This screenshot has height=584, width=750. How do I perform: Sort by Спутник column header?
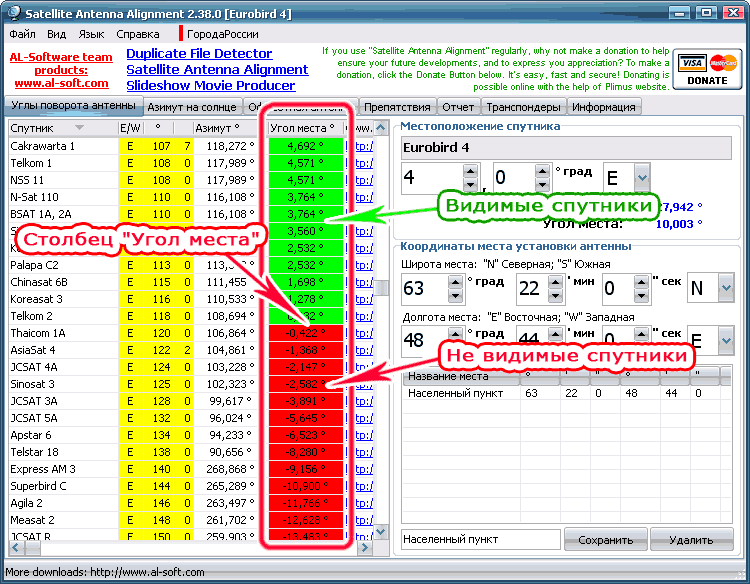[62, 128]
